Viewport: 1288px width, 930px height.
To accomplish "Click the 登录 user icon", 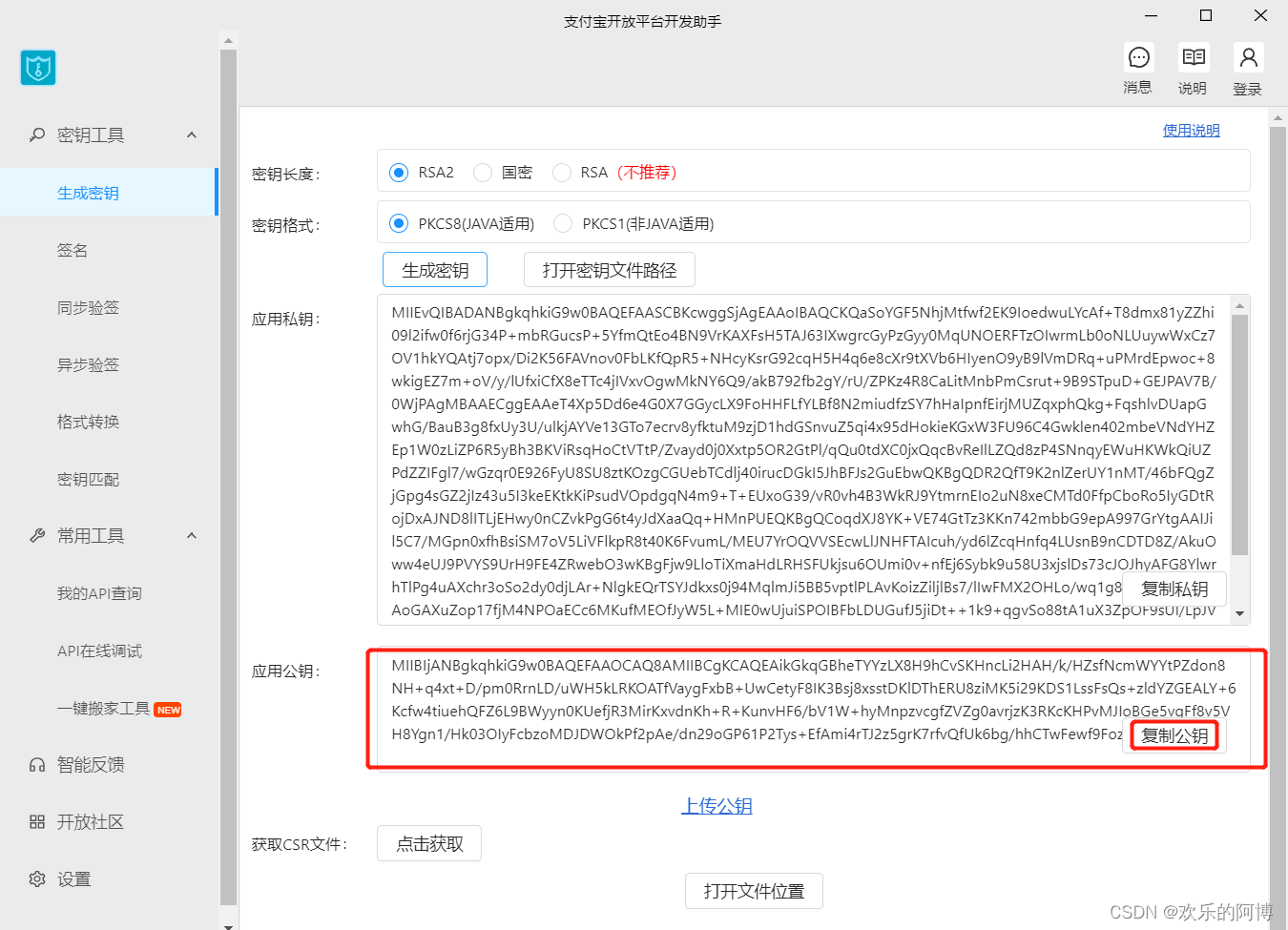I will click(x=1248, y=58).
